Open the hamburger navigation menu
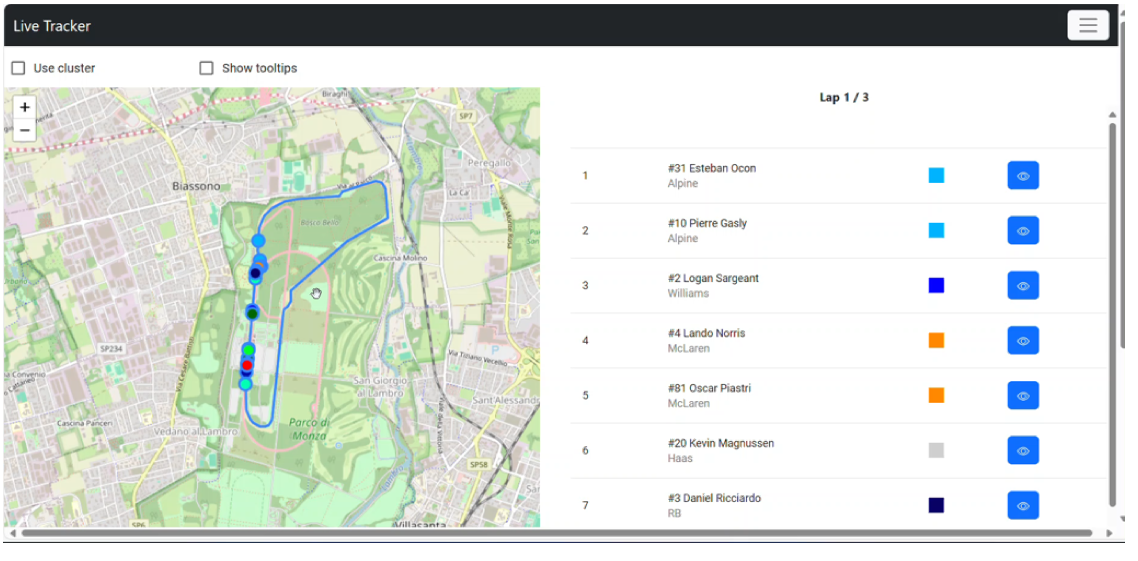The image size is (1138, 561). (x=1087, y=25)
